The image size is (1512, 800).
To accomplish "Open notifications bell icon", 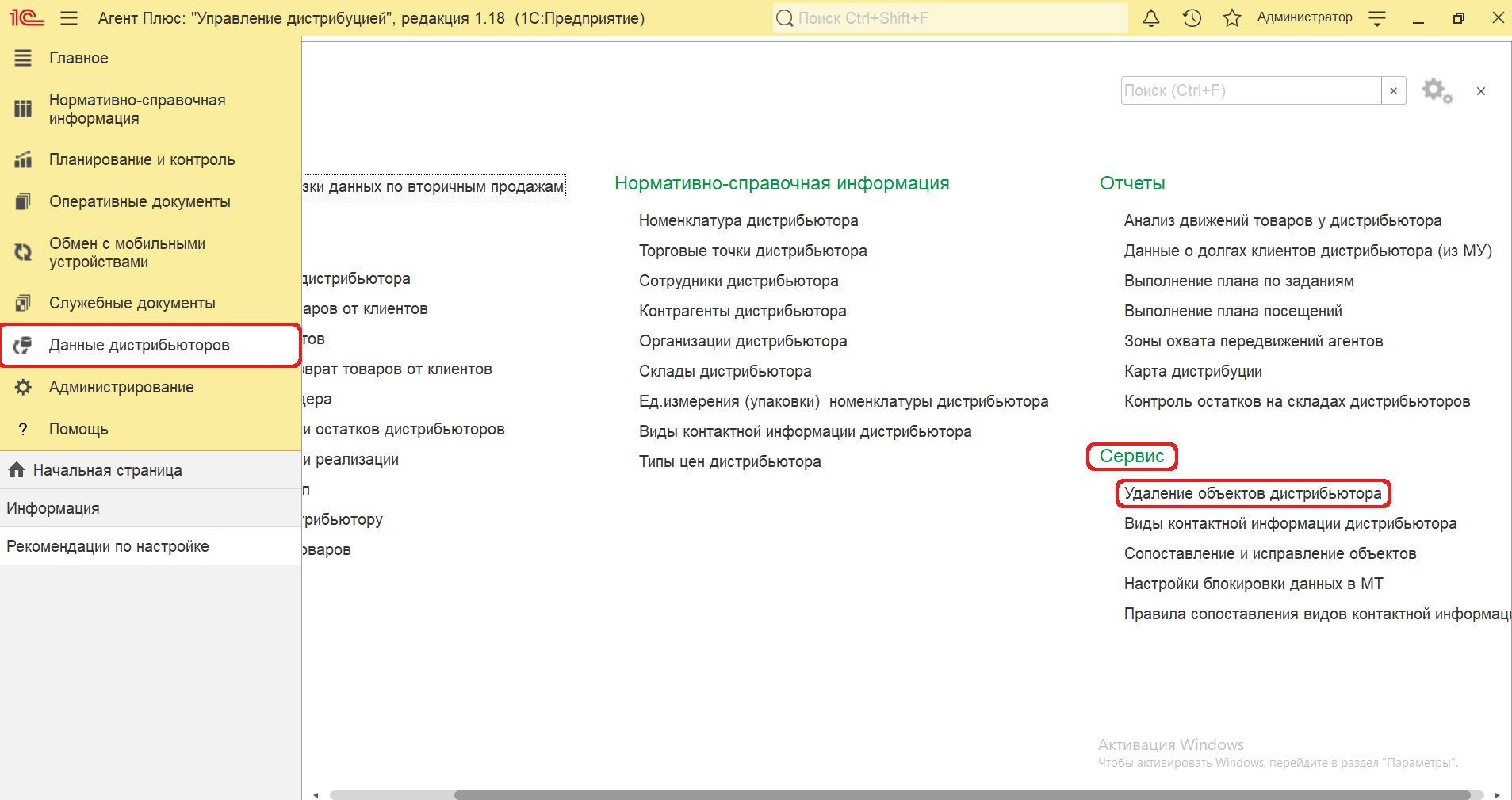I will [1151, 17].
